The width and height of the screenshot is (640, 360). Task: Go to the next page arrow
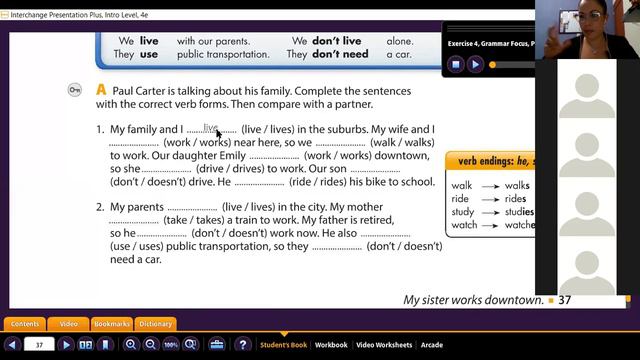click(66, 345)
